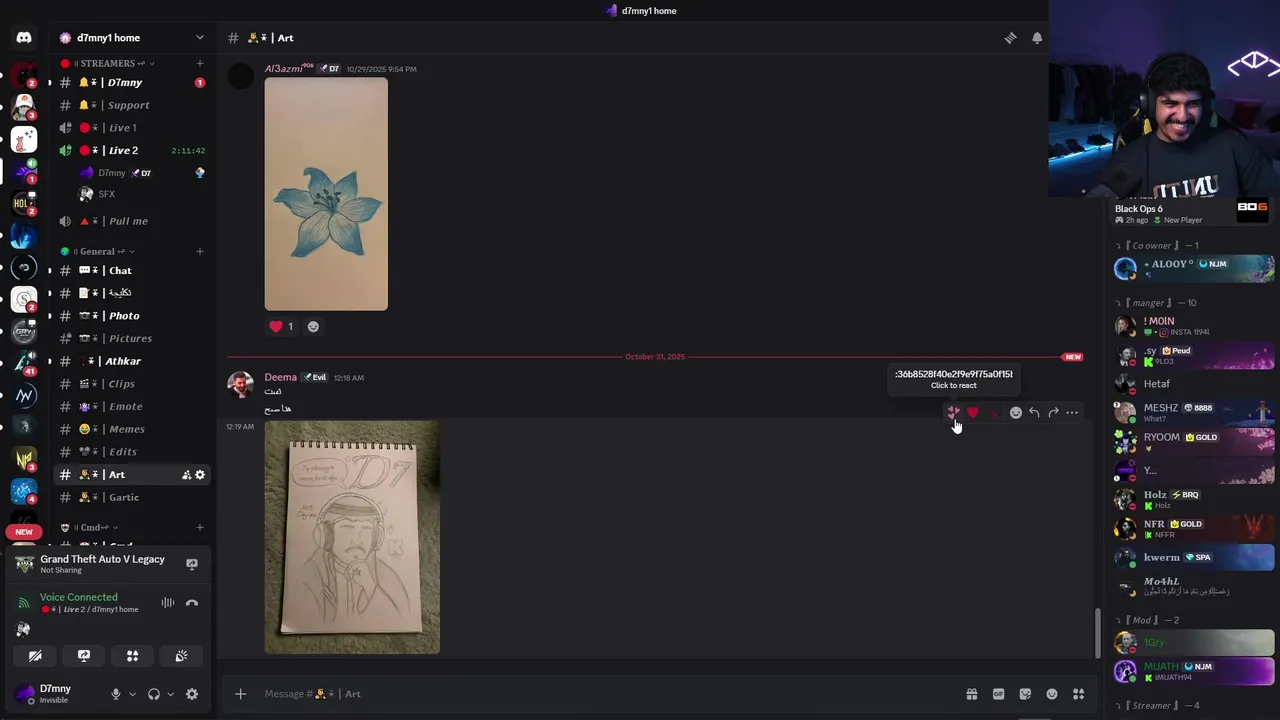Open Deema's user profile from username
1280x720 pixels.
tap(280, 377)
